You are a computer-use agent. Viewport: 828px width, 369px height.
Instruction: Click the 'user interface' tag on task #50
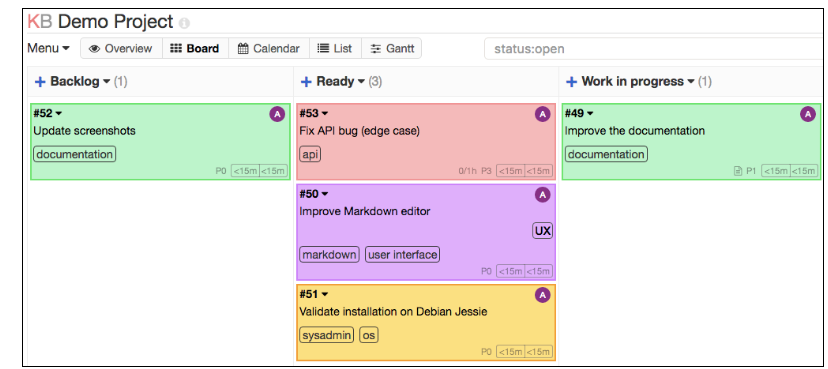[402, 255]
